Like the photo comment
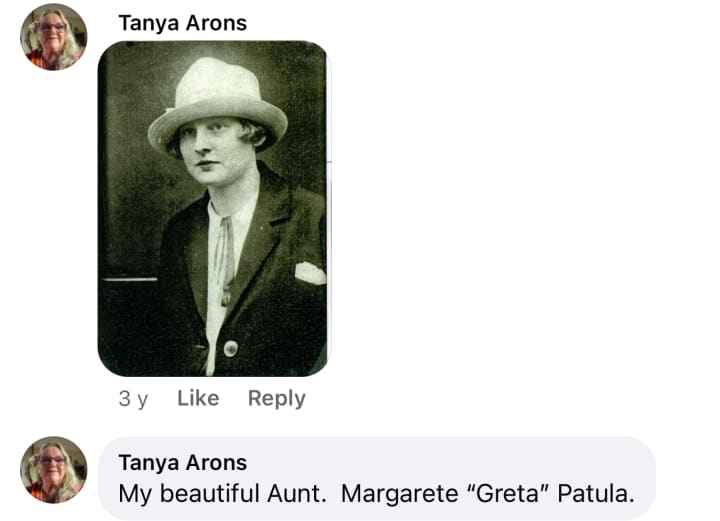The height and width of the screenshot is (521, 720). click(x=198, y=398)
